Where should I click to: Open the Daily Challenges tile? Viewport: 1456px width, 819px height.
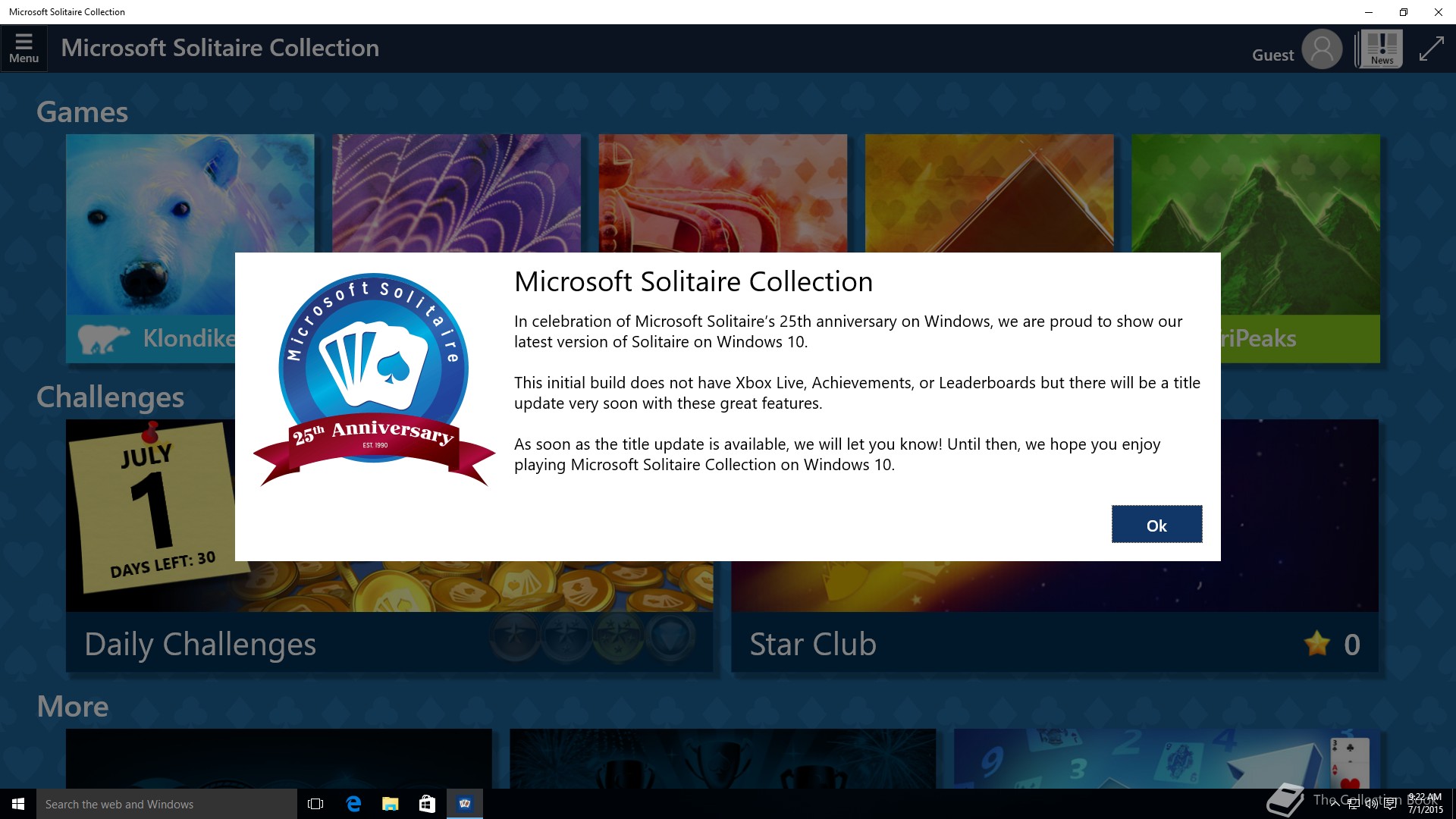[x=200, y=644]
